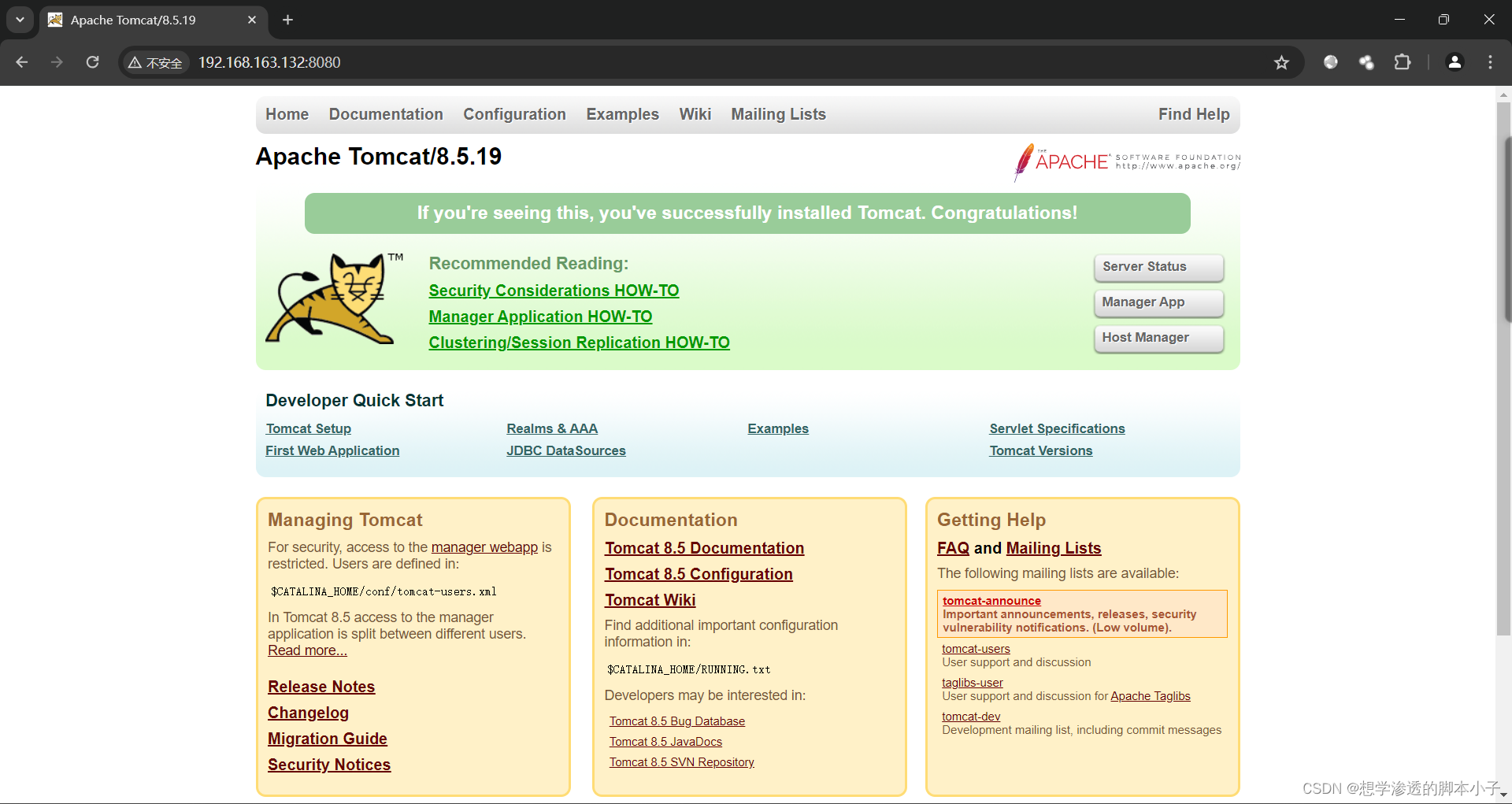Open Security Considerations HOW-TO link
This screenshot has width=1512, height=804.
[x=554, y=291]
